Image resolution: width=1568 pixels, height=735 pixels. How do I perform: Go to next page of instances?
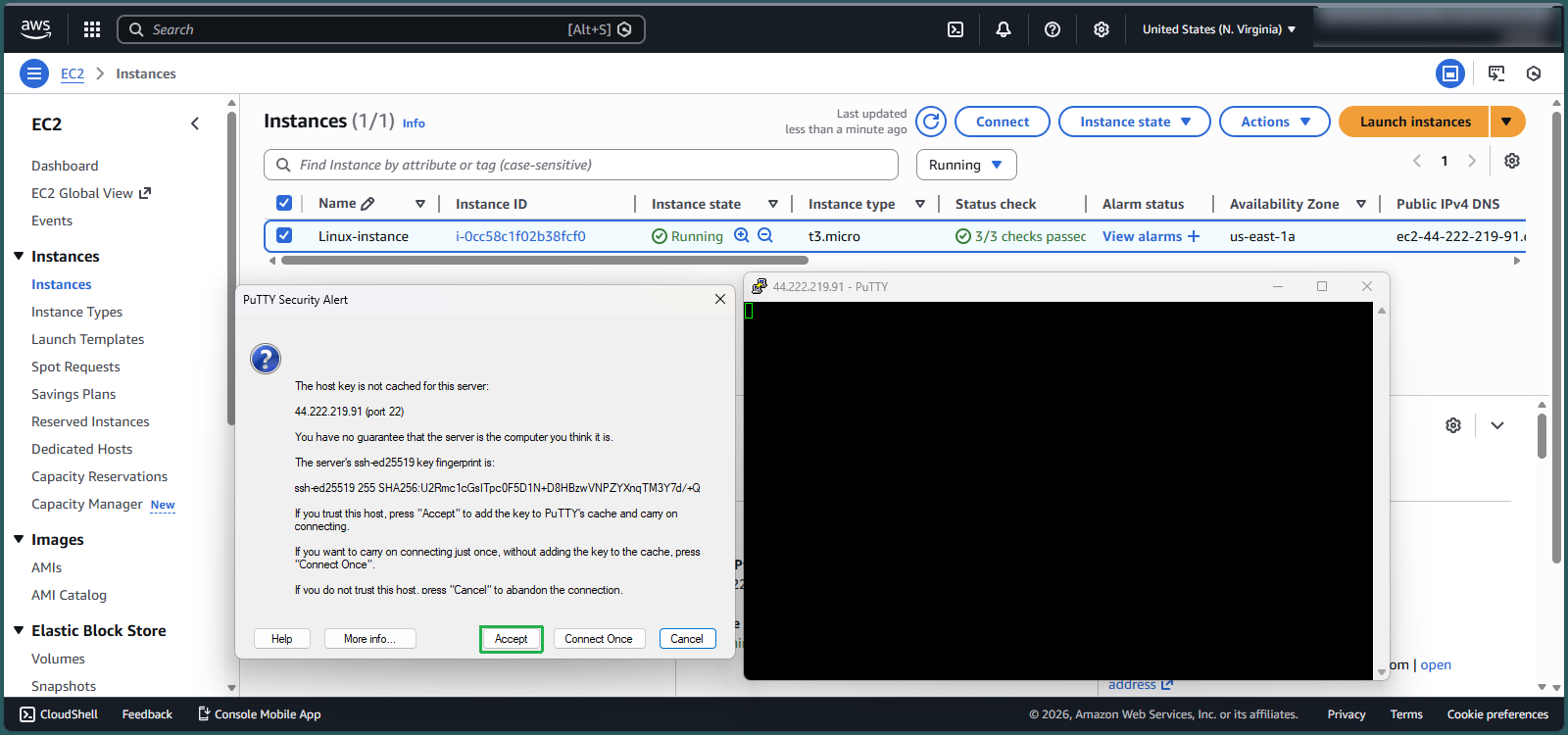1472,161
